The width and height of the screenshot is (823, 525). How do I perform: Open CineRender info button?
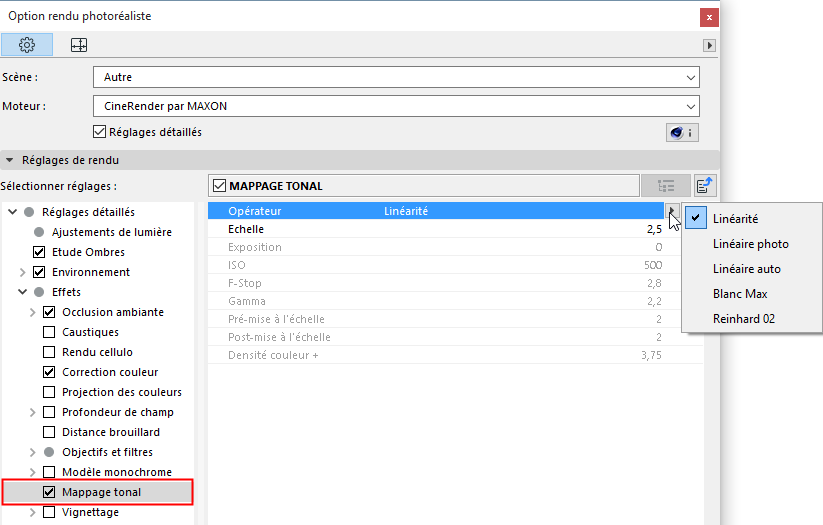pos(682,133)
